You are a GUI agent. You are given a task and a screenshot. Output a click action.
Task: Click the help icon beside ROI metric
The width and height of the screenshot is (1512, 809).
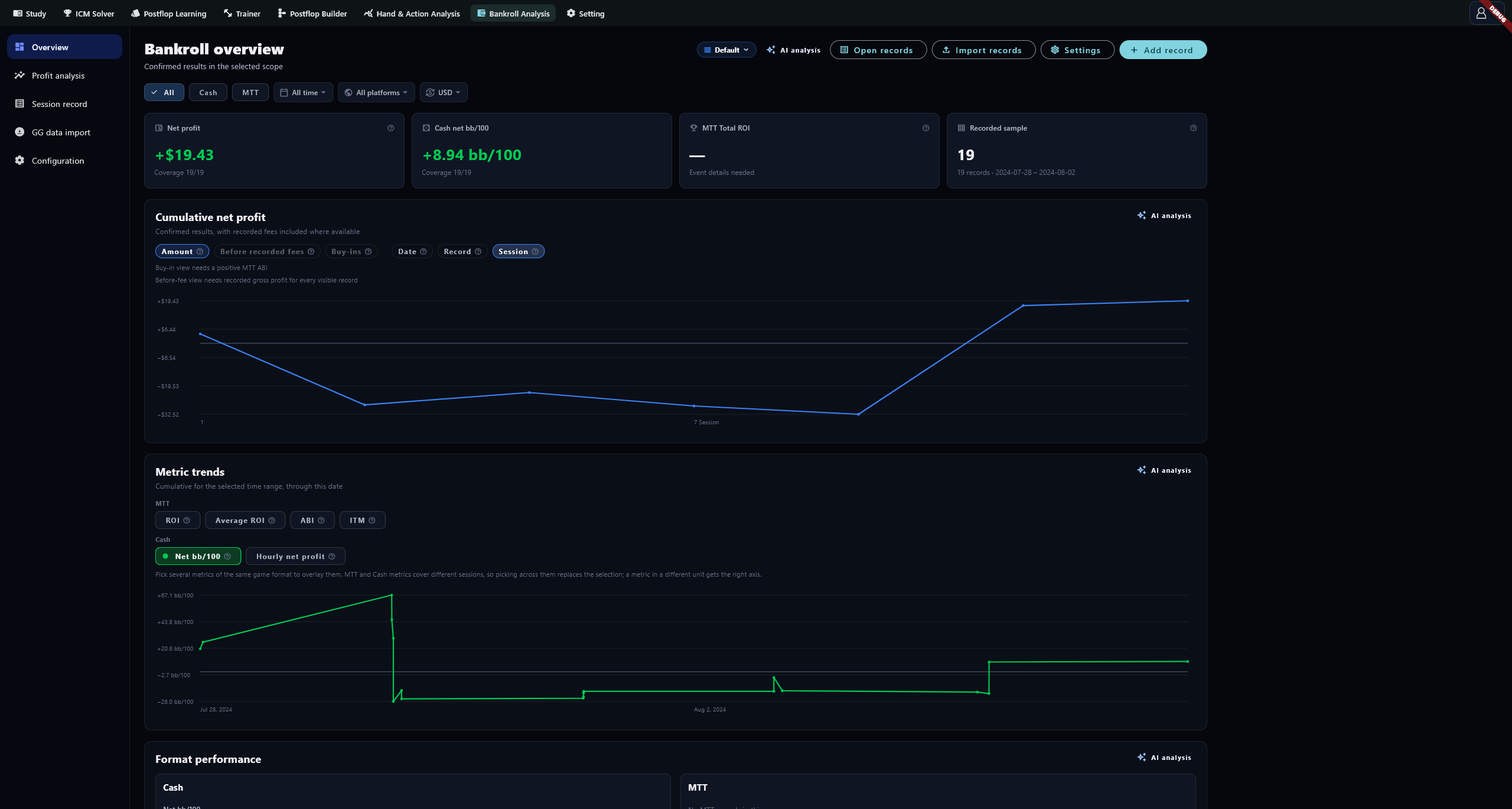[187, 521]
